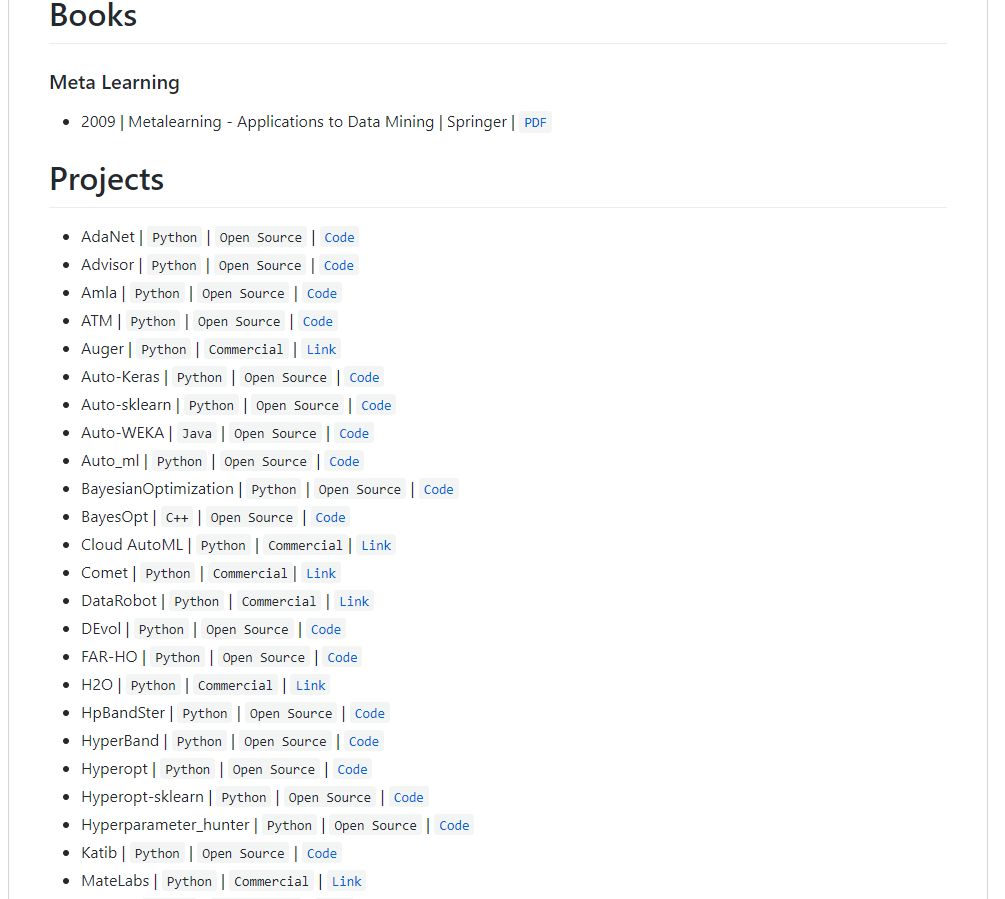This screenshot has width=1005, height=899.
Task: Open the Advisor Code link
Action: click(338, 265)
